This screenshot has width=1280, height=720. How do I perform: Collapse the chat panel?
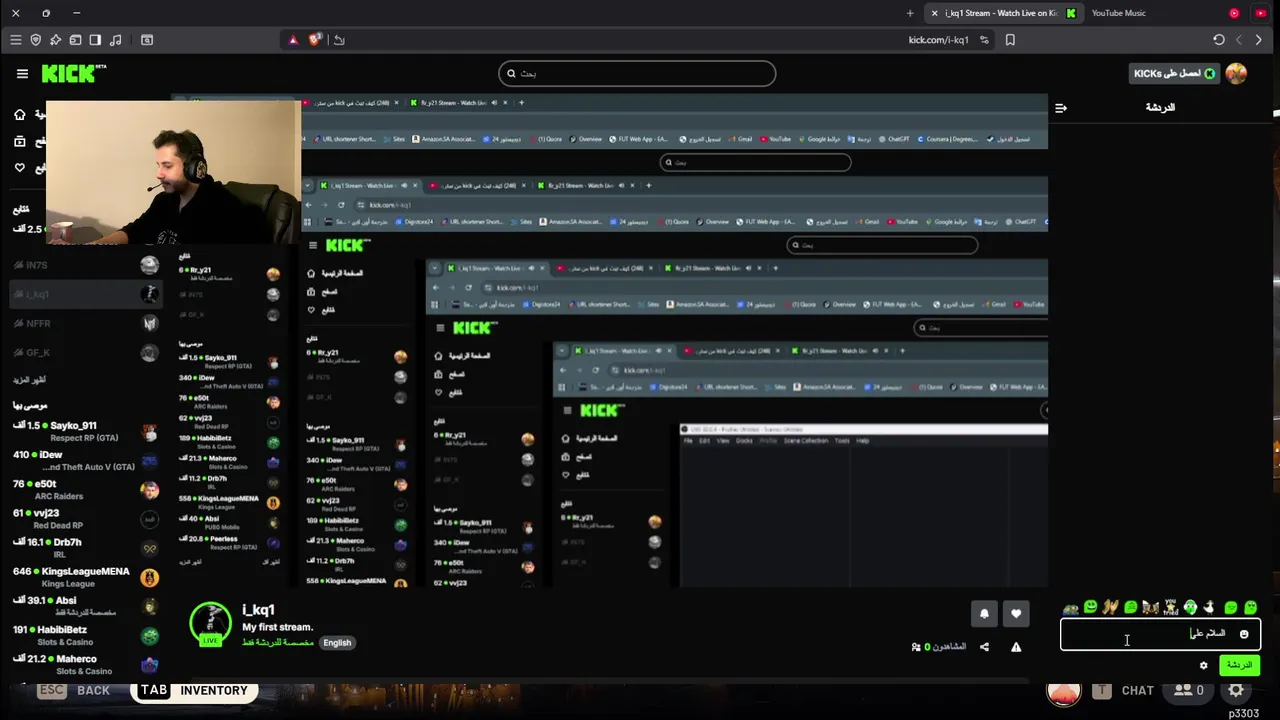pos(1061,108)
